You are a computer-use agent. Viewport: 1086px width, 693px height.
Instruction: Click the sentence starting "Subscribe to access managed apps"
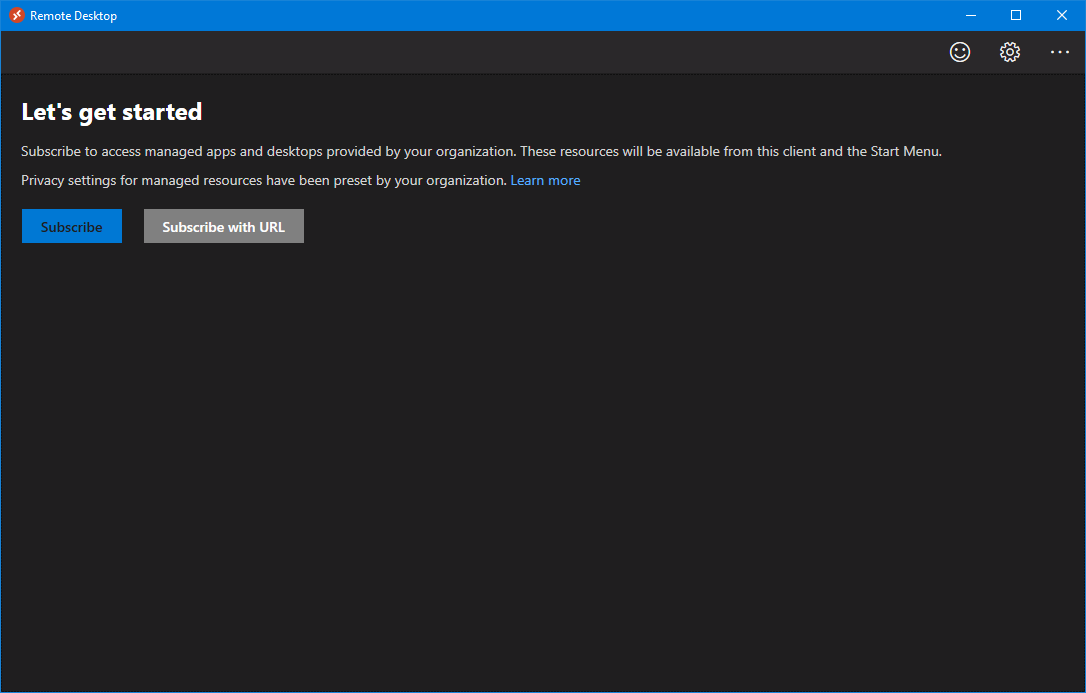481,152
